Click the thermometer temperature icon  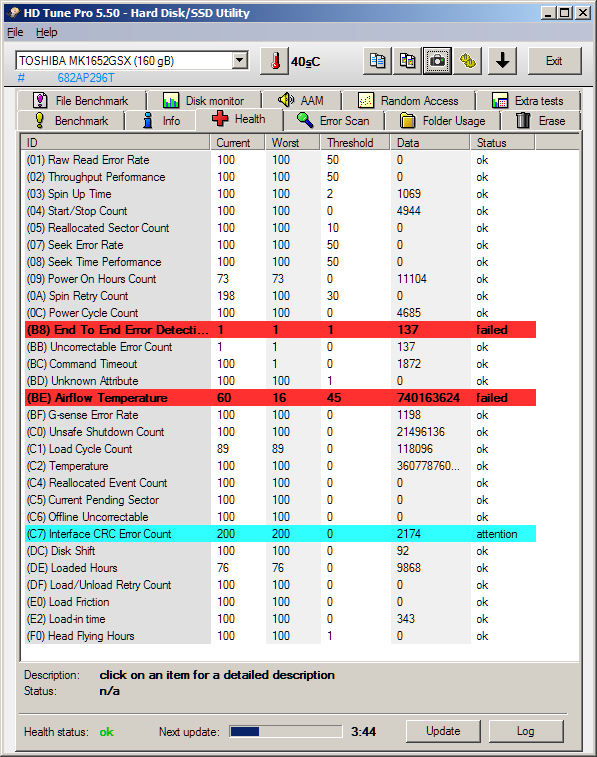274,61
